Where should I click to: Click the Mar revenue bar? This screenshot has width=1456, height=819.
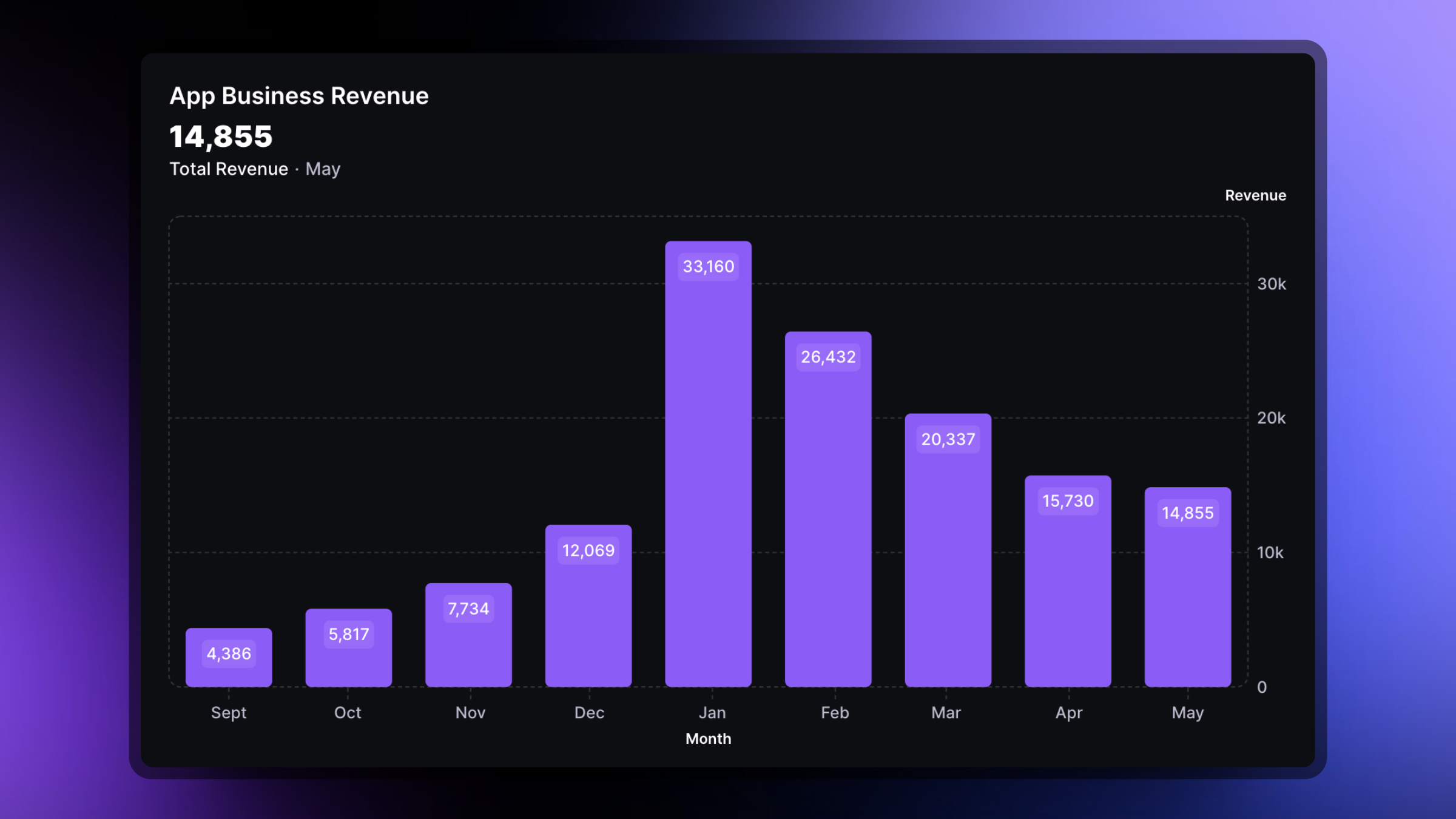click(948, 550)
